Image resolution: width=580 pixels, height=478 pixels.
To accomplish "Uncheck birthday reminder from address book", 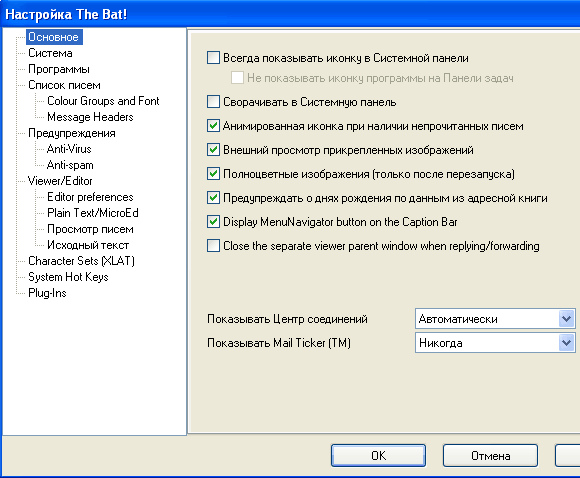I will pos(213,198).
